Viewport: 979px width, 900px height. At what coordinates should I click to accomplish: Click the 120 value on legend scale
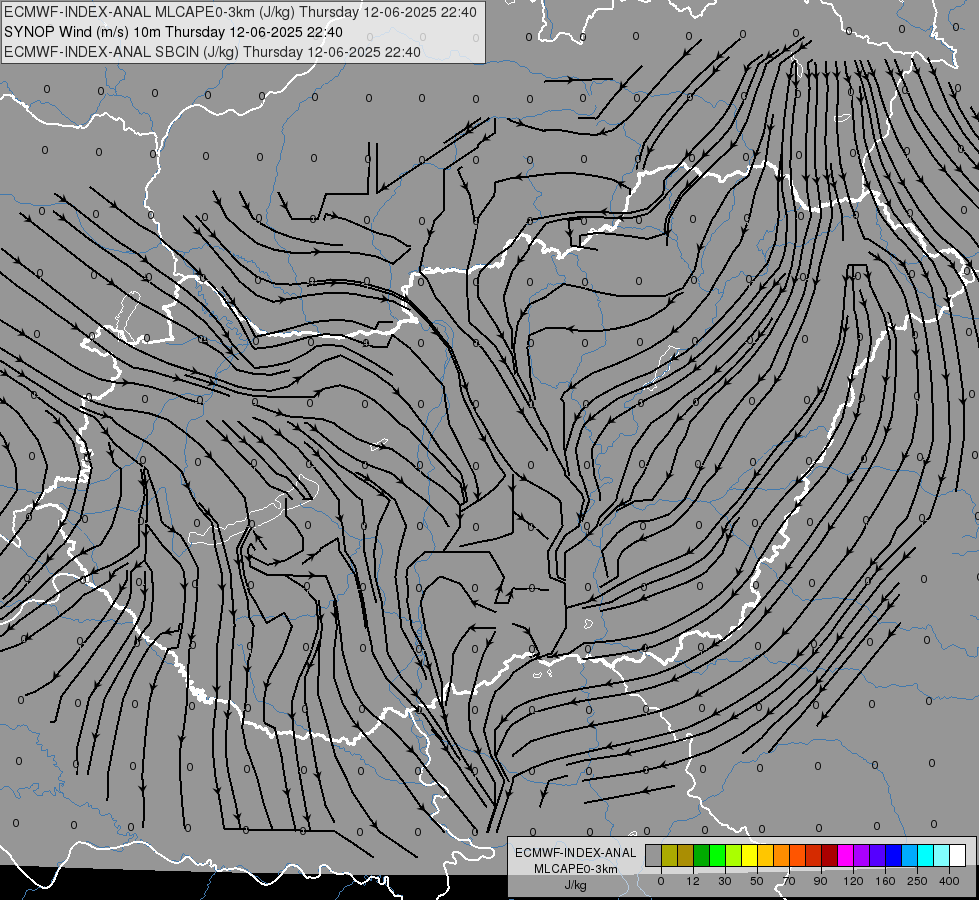(x=854, y=881)
